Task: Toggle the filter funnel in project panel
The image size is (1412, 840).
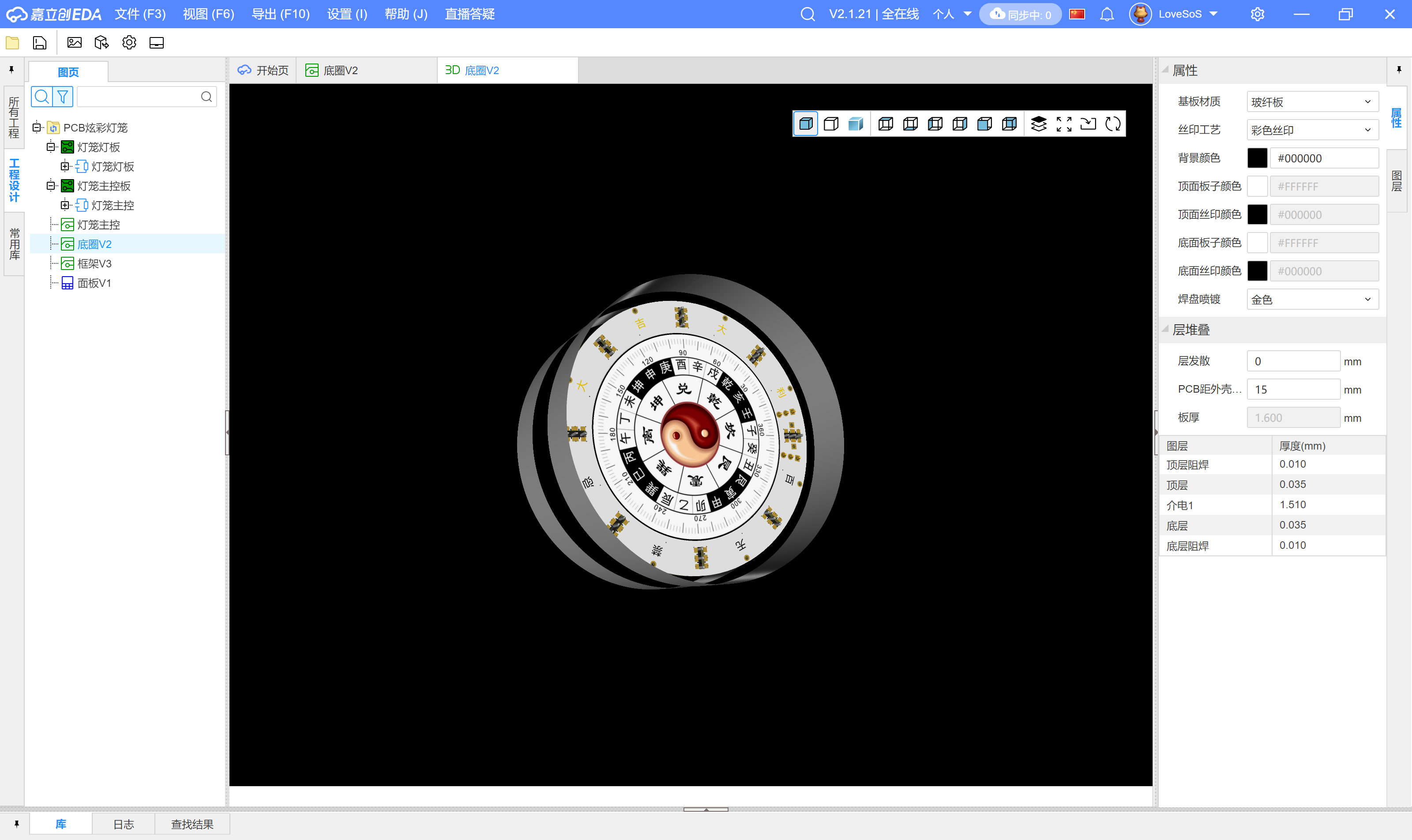Action: 63,97
